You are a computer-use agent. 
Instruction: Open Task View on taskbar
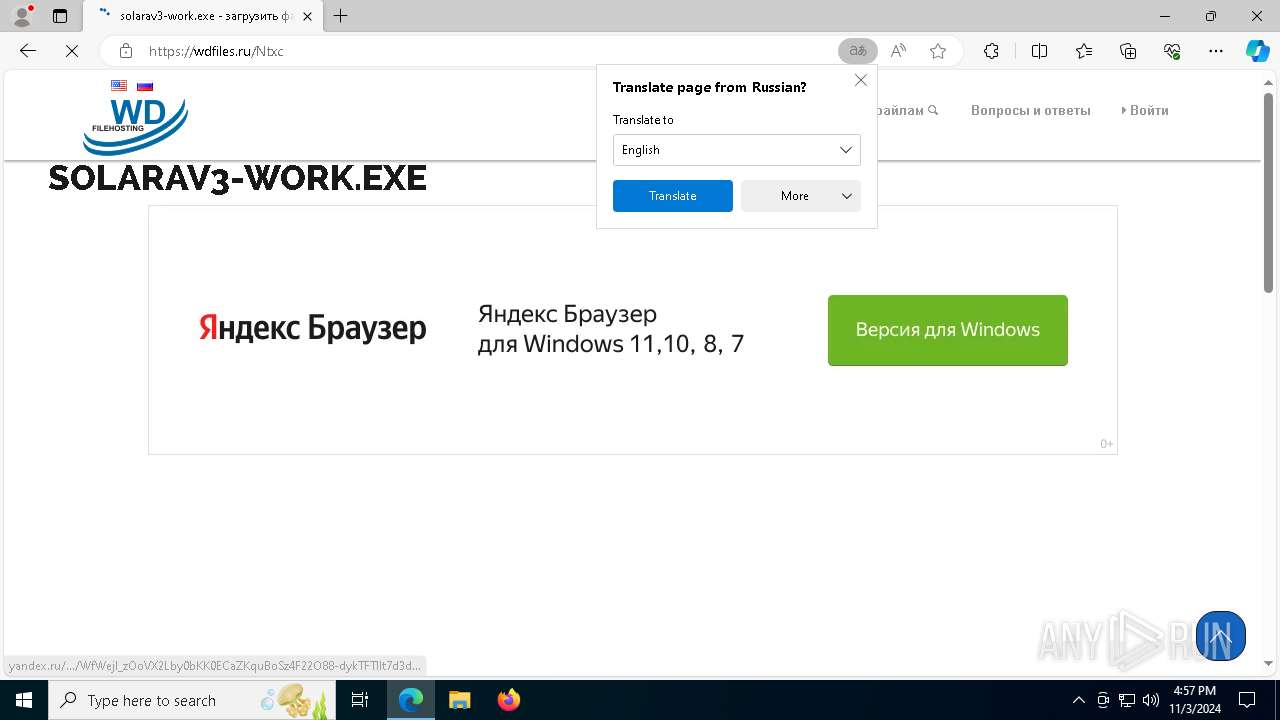point(361,700)
